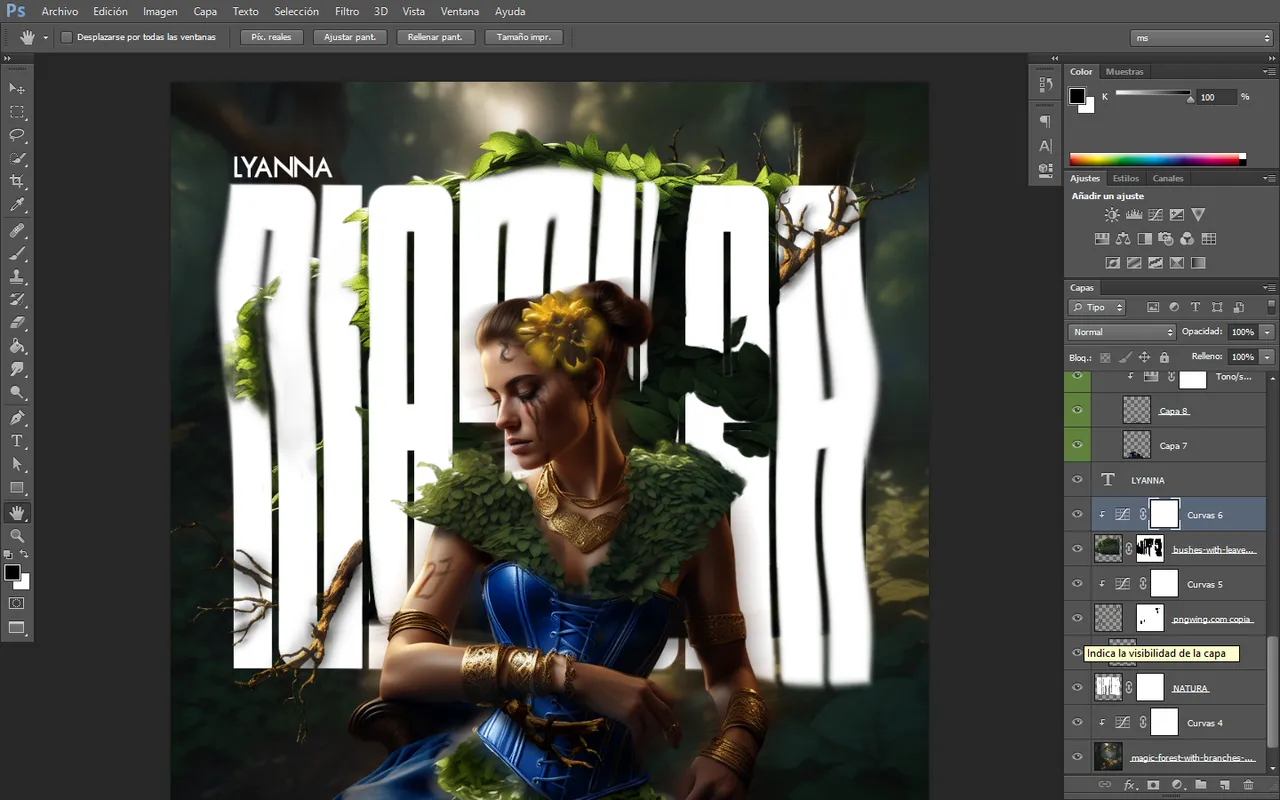This screenshot has height=800, width=1280.
Task: Open the Hand tool preset picker arrow
Action: point(45,38)
